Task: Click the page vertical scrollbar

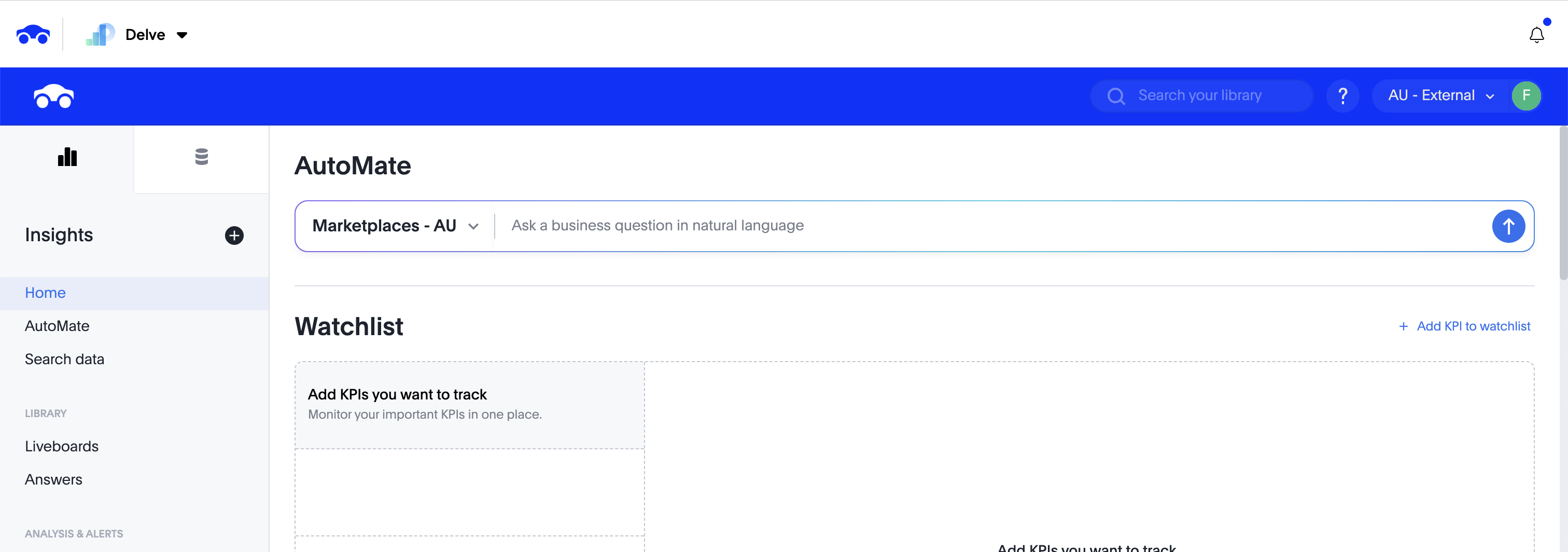Action: tap(1563, 203)
